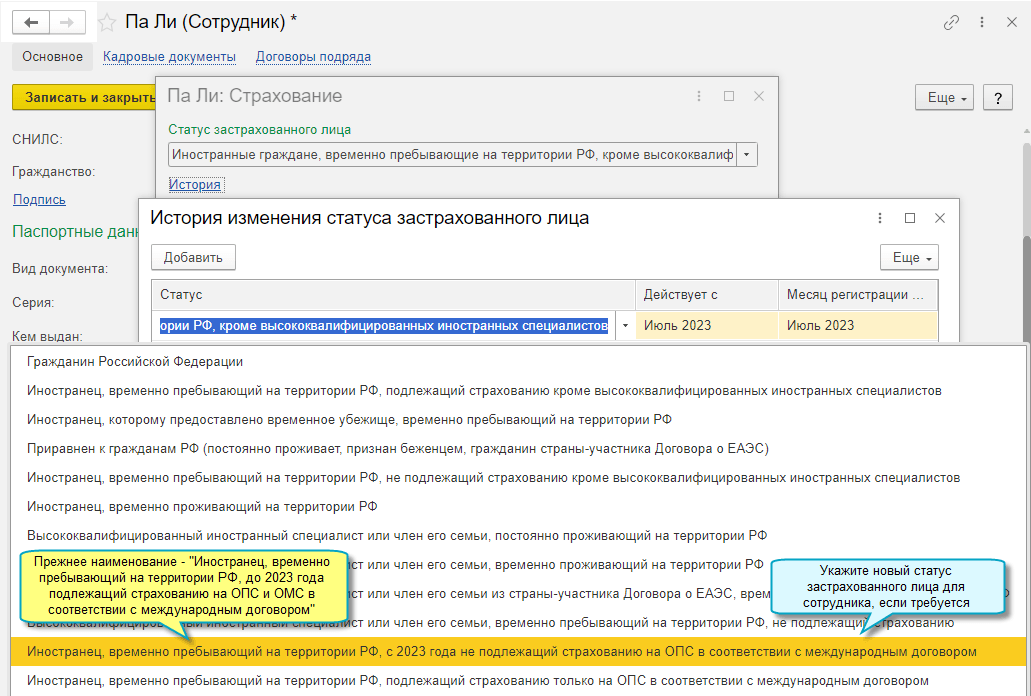Open main window kebab menu
This screenshot has width=1031, height=696.
point(981,22)
